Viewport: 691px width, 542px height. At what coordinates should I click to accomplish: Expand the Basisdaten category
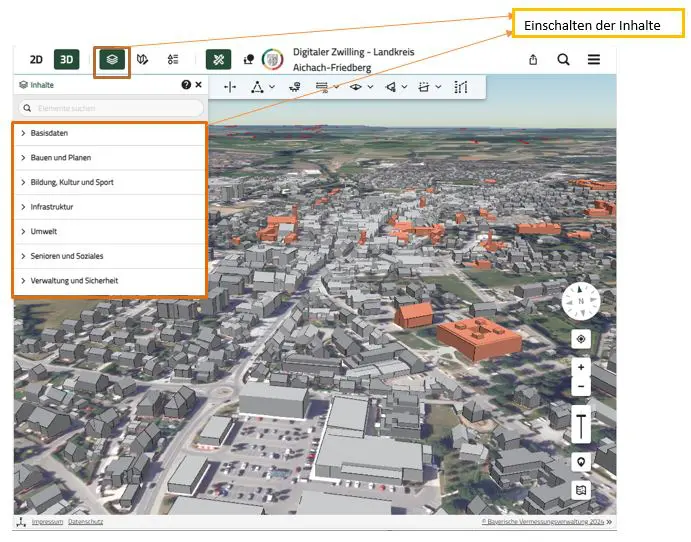pos(50,133)
